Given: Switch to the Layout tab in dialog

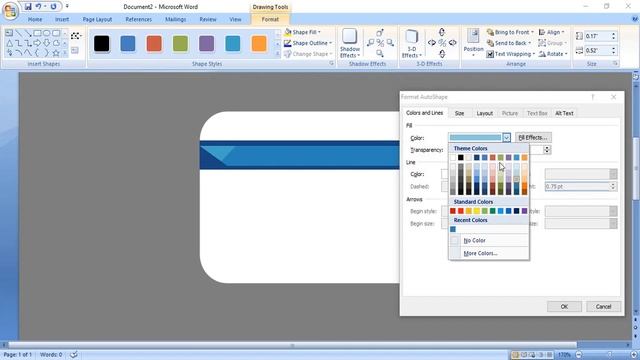Looking at the screenshot, I should 484,113.
